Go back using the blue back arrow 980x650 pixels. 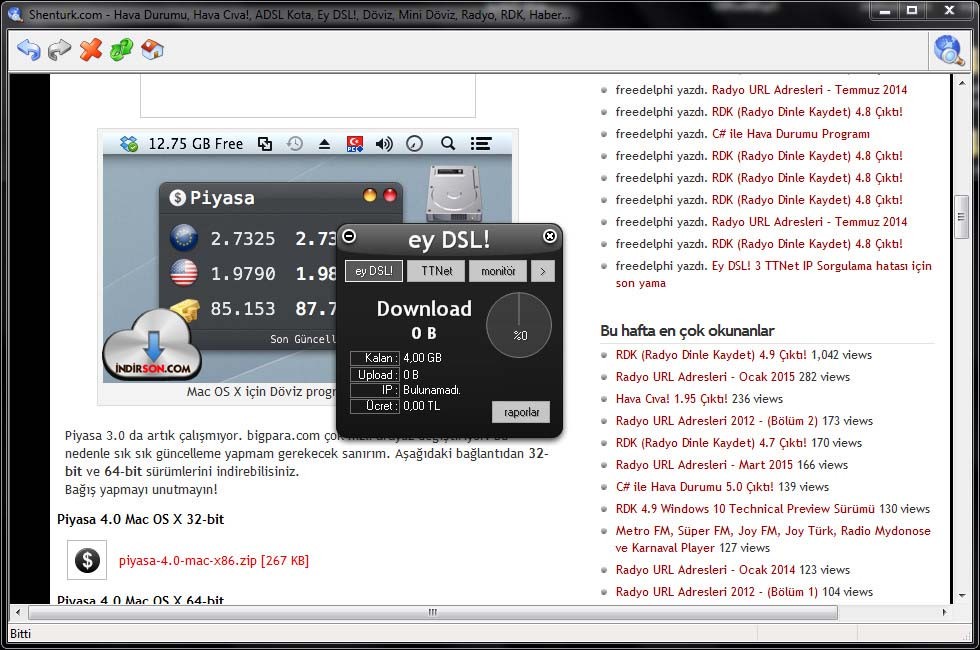tap(29, 49)
